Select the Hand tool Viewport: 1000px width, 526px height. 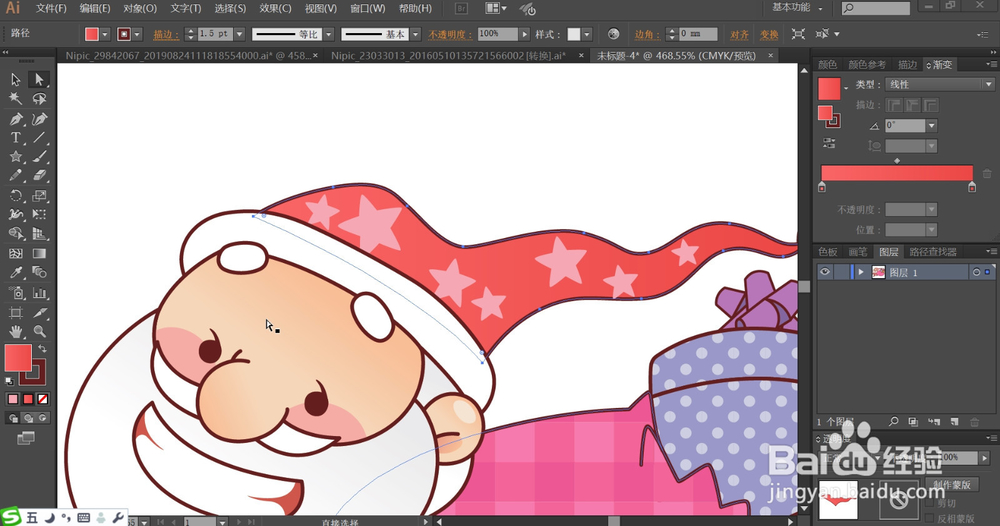click(x=16, y=332)
